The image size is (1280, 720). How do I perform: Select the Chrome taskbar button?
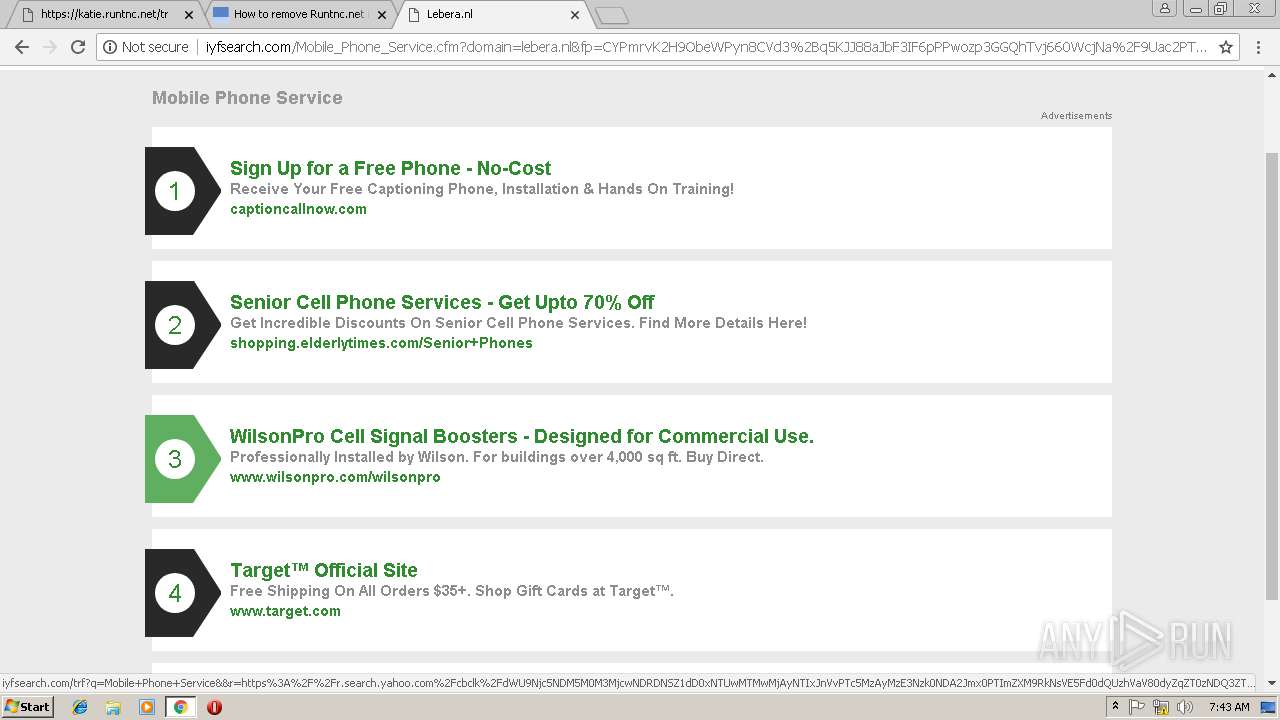[180, 707]
